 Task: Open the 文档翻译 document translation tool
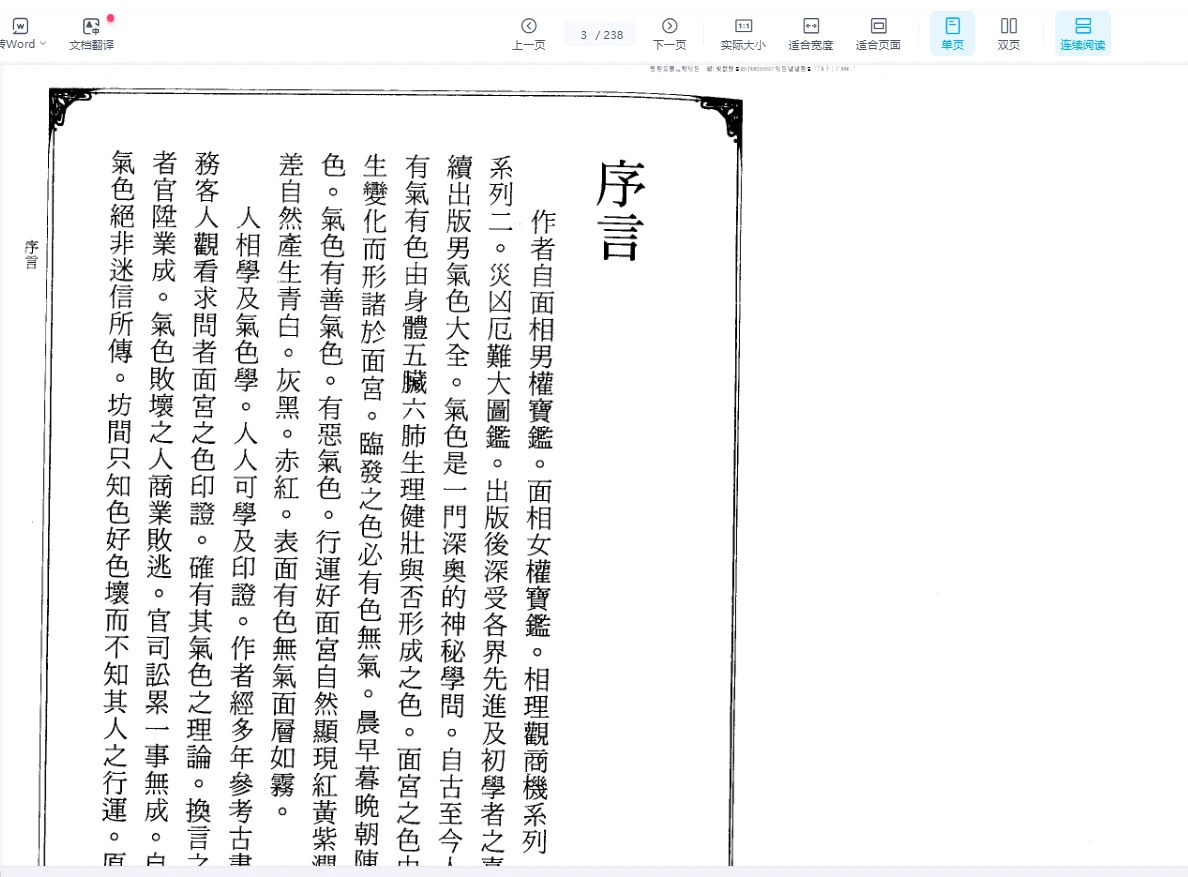(92, 34)
